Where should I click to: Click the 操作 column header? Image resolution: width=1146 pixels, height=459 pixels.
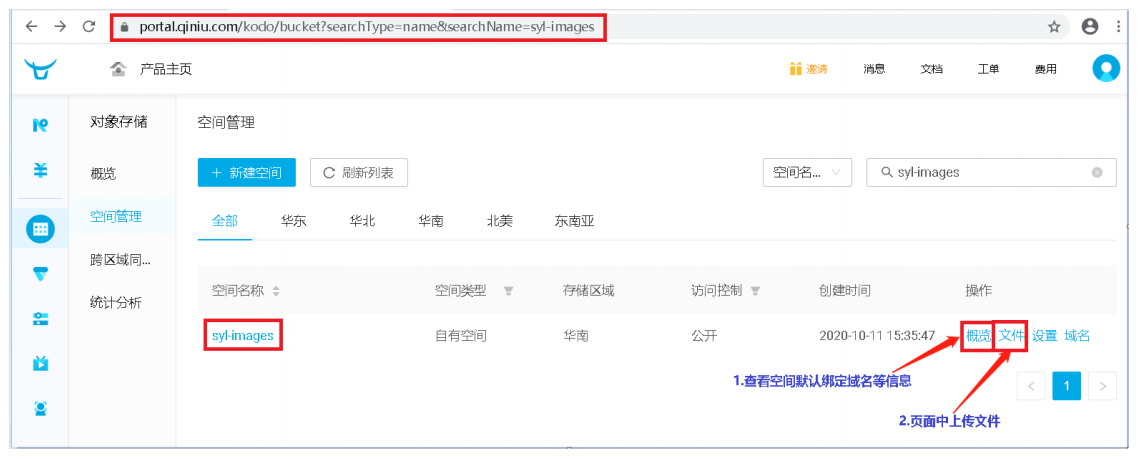[x=979, y=291]
